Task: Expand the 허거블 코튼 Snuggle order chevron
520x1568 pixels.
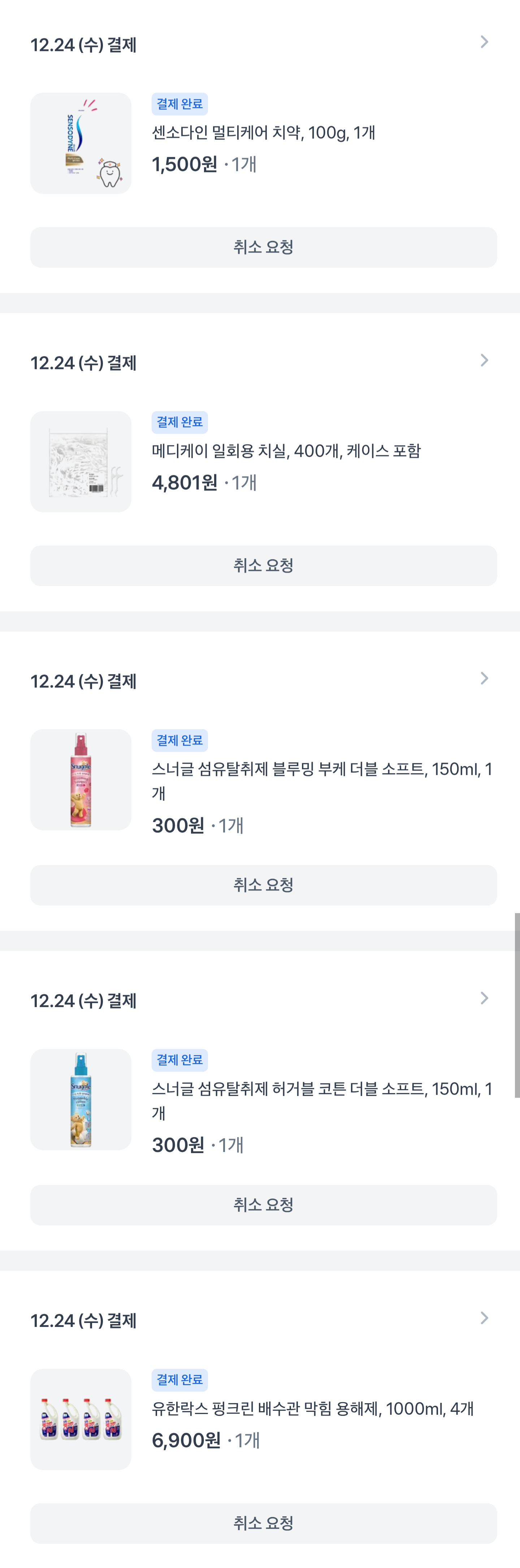Action: [x=484, y=998]
